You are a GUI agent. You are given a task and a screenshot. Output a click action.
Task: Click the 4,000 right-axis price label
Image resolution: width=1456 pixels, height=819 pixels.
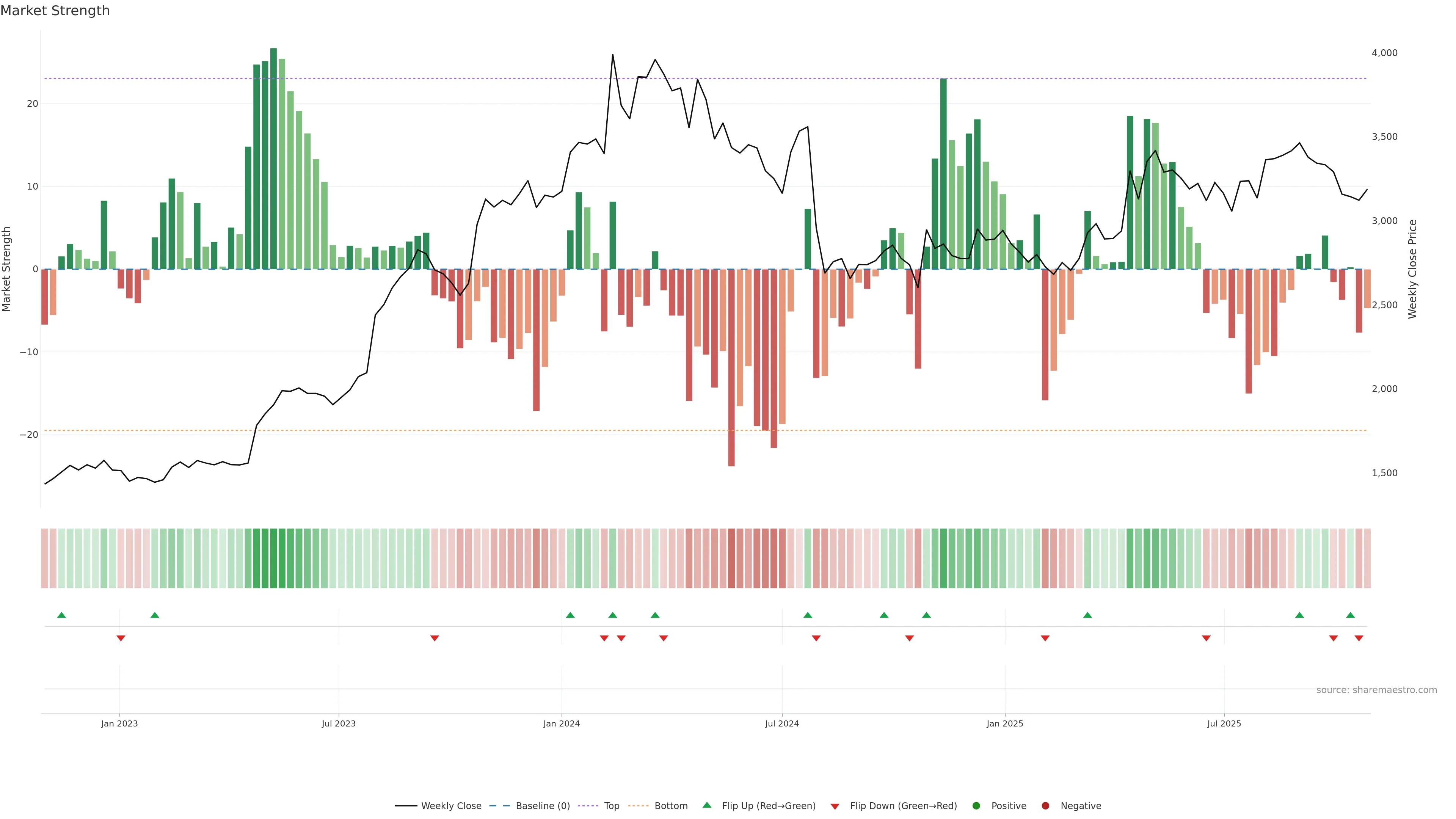click(1384, 53)
